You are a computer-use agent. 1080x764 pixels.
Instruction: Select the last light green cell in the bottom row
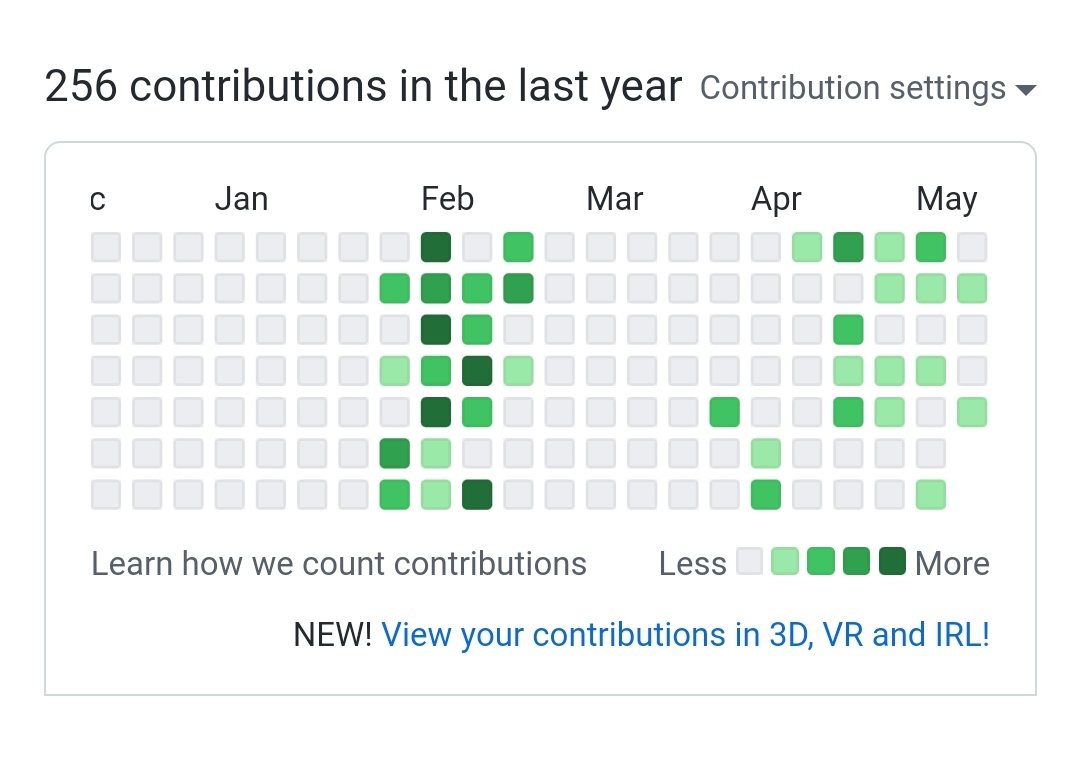pyautogui.click(x=931, y=494)
